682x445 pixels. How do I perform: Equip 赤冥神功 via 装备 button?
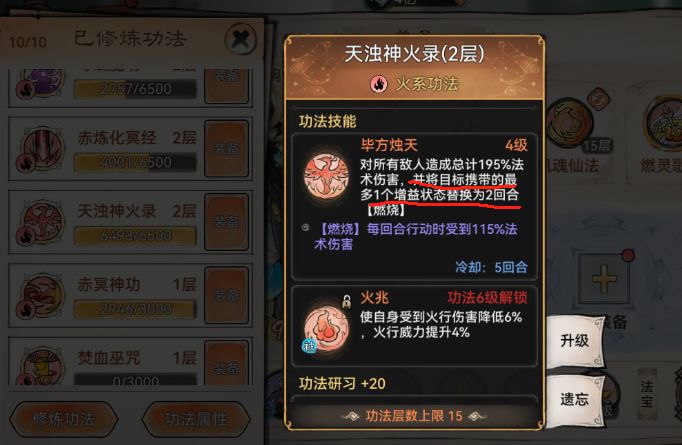coord(227,295)
